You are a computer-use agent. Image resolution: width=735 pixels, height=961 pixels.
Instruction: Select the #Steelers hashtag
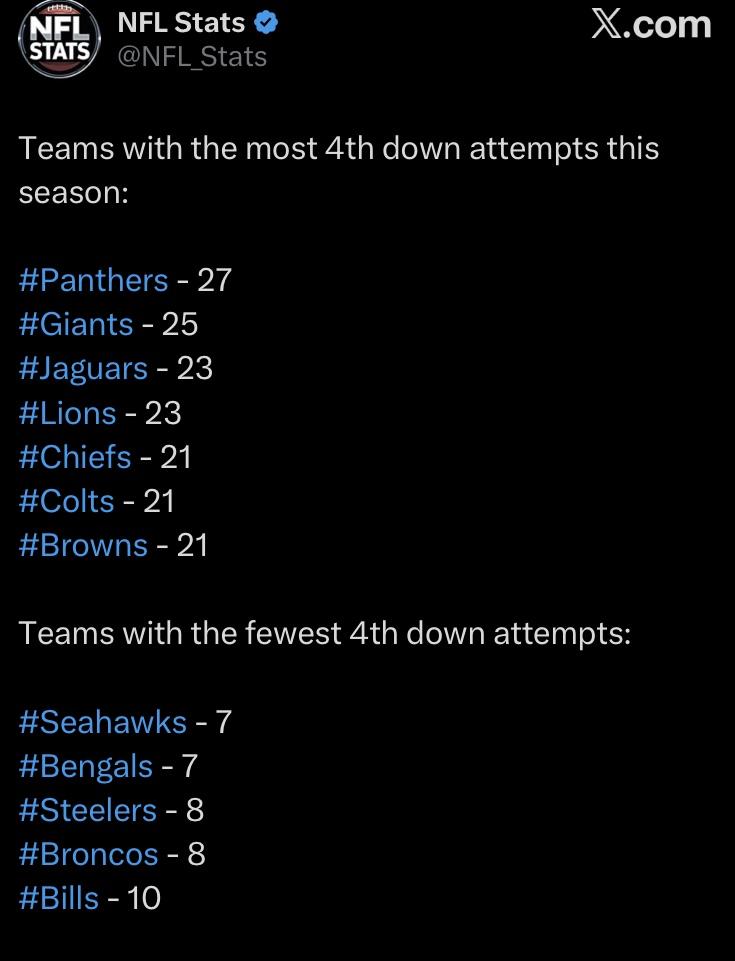pos(88,810)
